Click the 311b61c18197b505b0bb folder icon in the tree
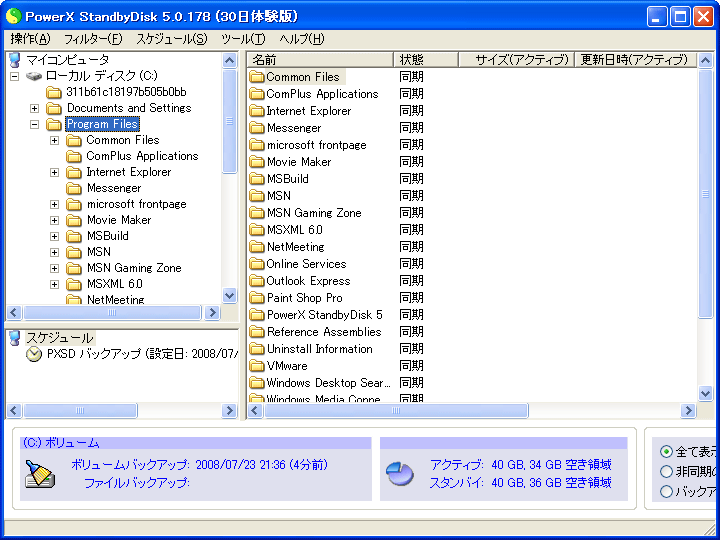This screenshot has width=720, height=540. 54,93
